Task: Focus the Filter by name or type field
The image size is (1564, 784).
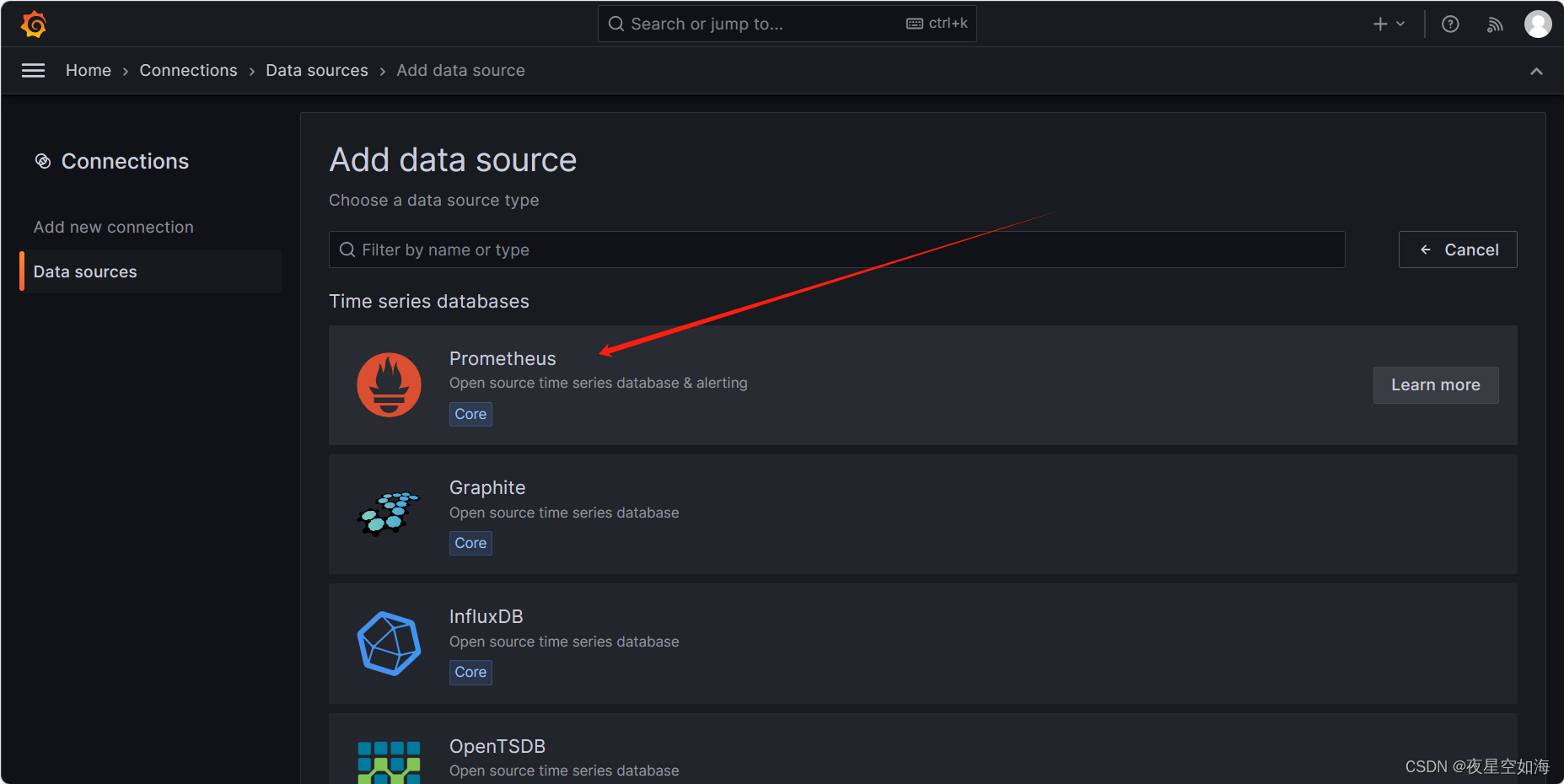Action: click(836, 250)
